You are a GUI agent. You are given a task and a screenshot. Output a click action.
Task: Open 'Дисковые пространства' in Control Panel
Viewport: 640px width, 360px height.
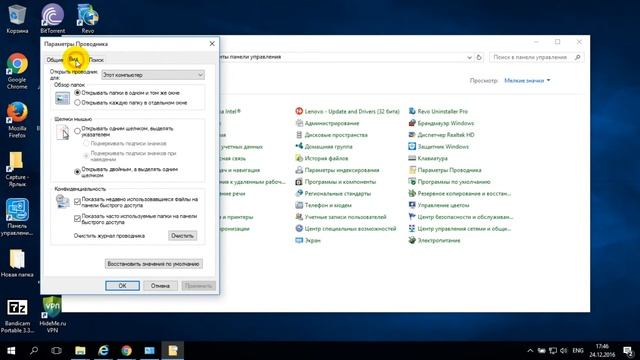click(x=331, y=135)
